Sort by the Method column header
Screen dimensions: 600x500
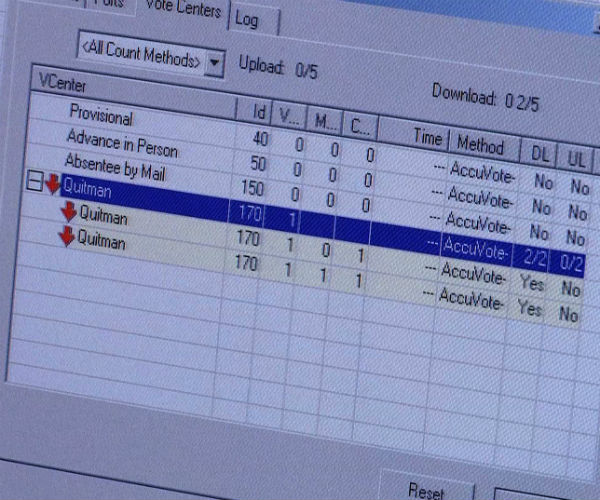point(480,146)
